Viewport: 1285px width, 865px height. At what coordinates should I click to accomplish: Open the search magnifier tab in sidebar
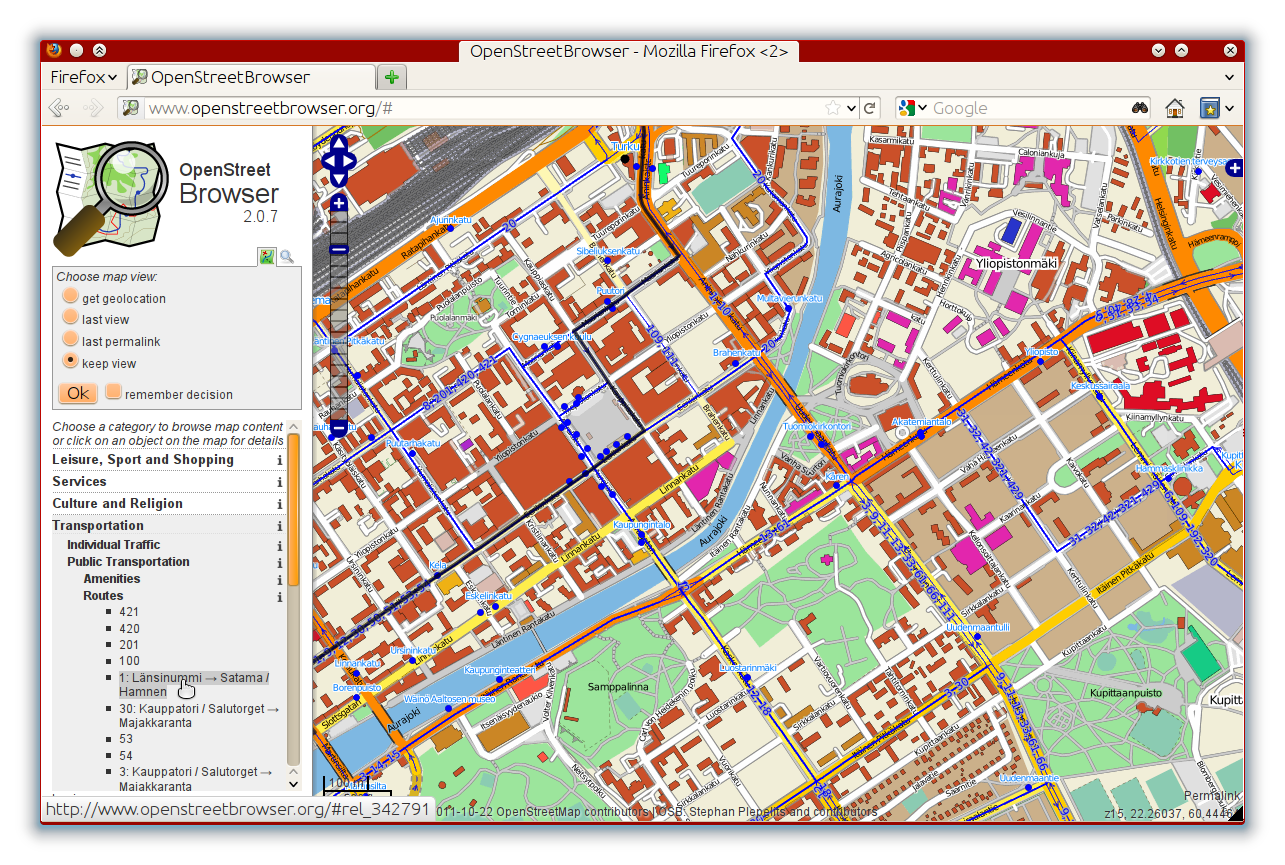(287, 256)
